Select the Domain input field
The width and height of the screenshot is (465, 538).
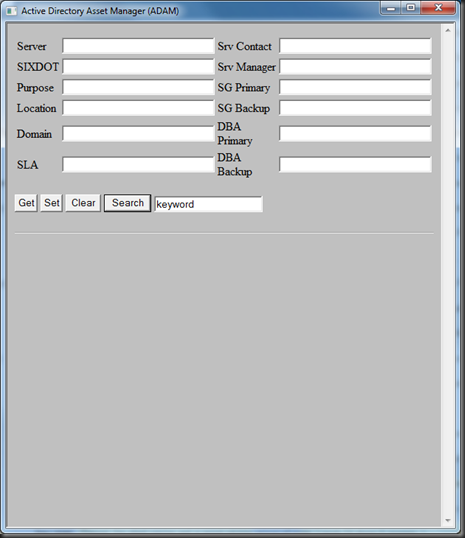pyautogui.click(x=138, y=133)
